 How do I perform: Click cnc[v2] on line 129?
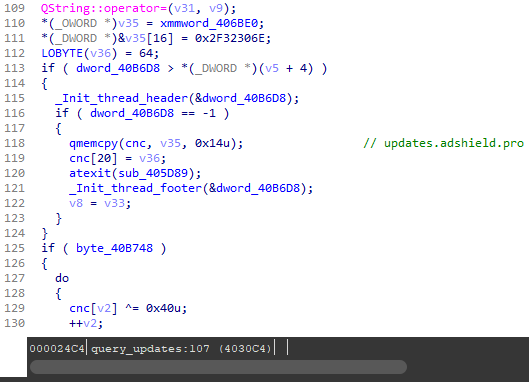point(93,308)
